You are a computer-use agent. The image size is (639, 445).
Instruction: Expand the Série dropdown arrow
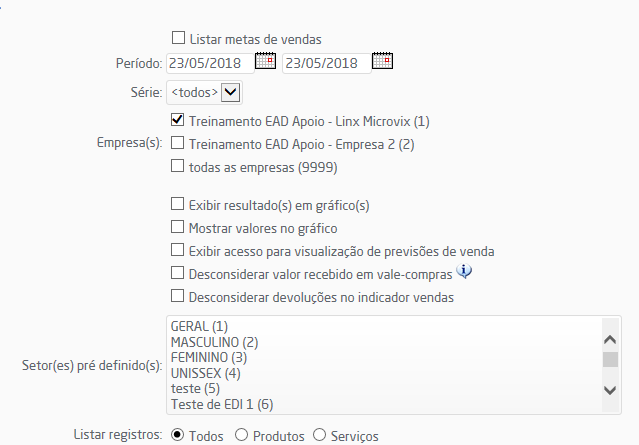[230, 92]
